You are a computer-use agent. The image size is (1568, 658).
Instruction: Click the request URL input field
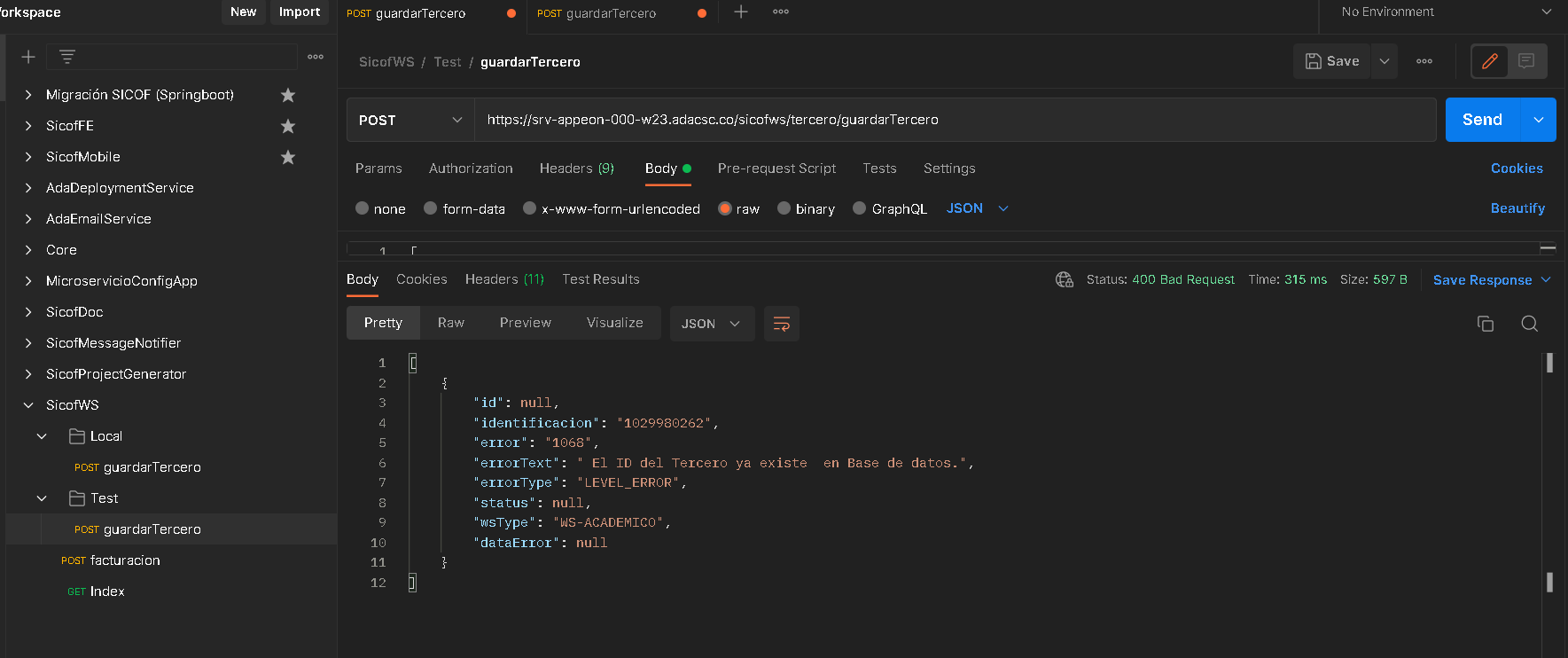pyautogui.click(x=953, y=120)
